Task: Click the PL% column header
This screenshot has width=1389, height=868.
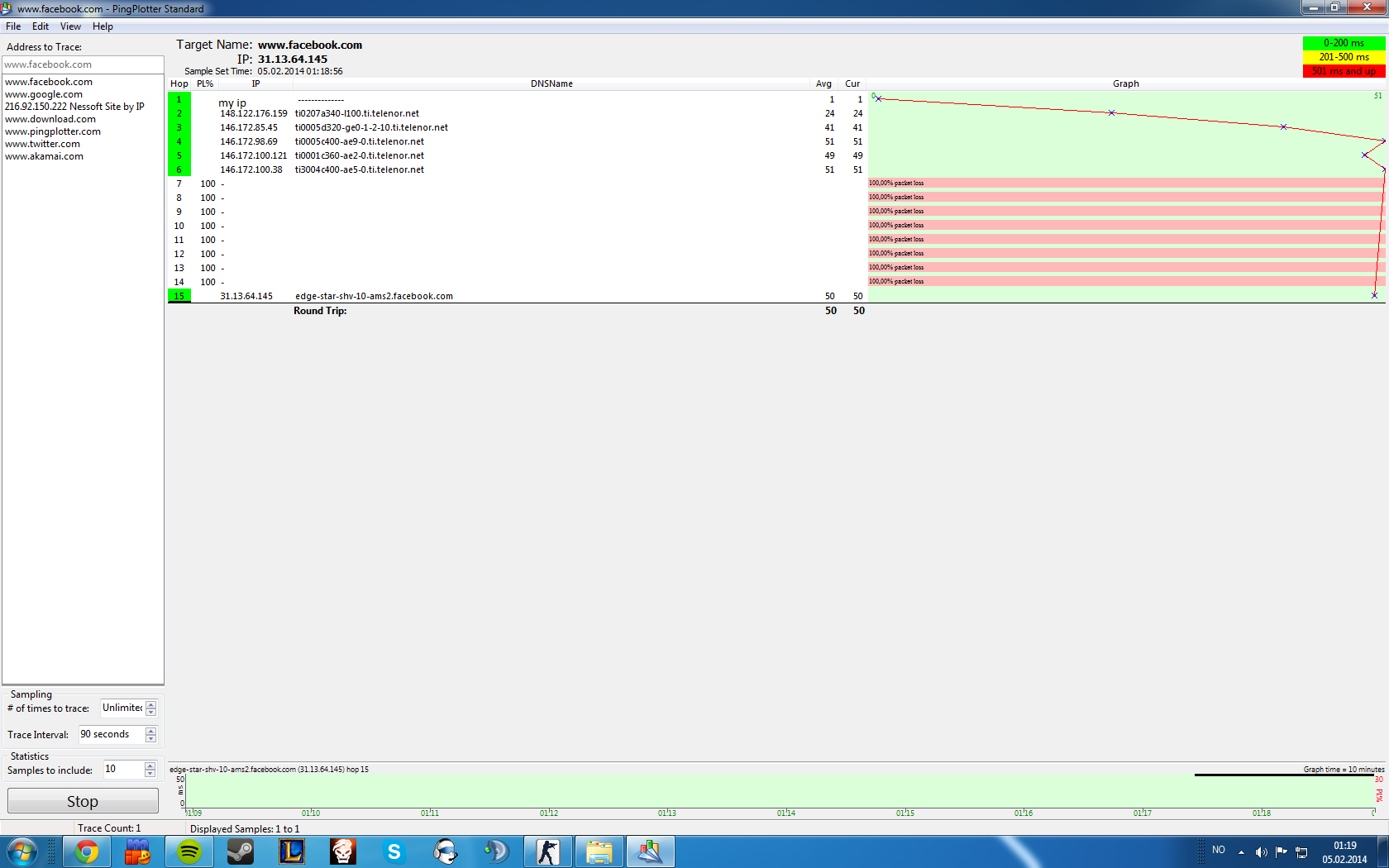Action: [x=205, y=83]
